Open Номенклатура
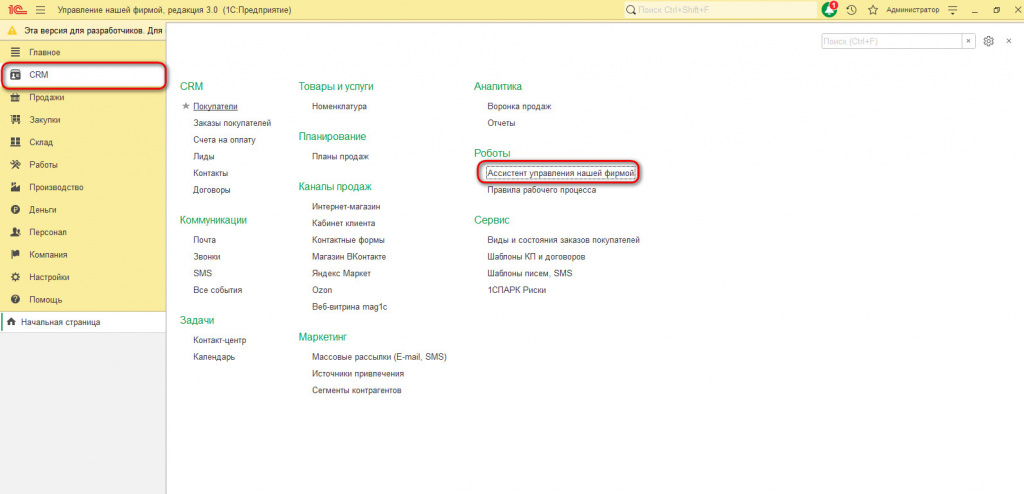Viewport: 1024px width, 494px height. click(340, 106)
